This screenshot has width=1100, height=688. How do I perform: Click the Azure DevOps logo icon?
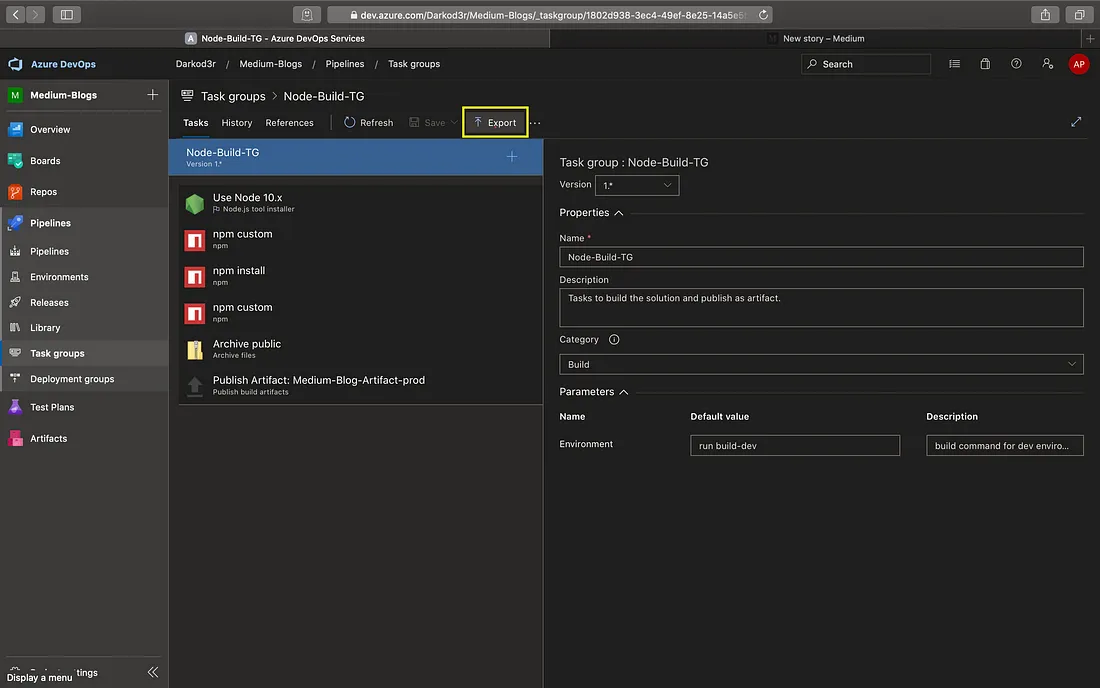(x=15, y=64)
